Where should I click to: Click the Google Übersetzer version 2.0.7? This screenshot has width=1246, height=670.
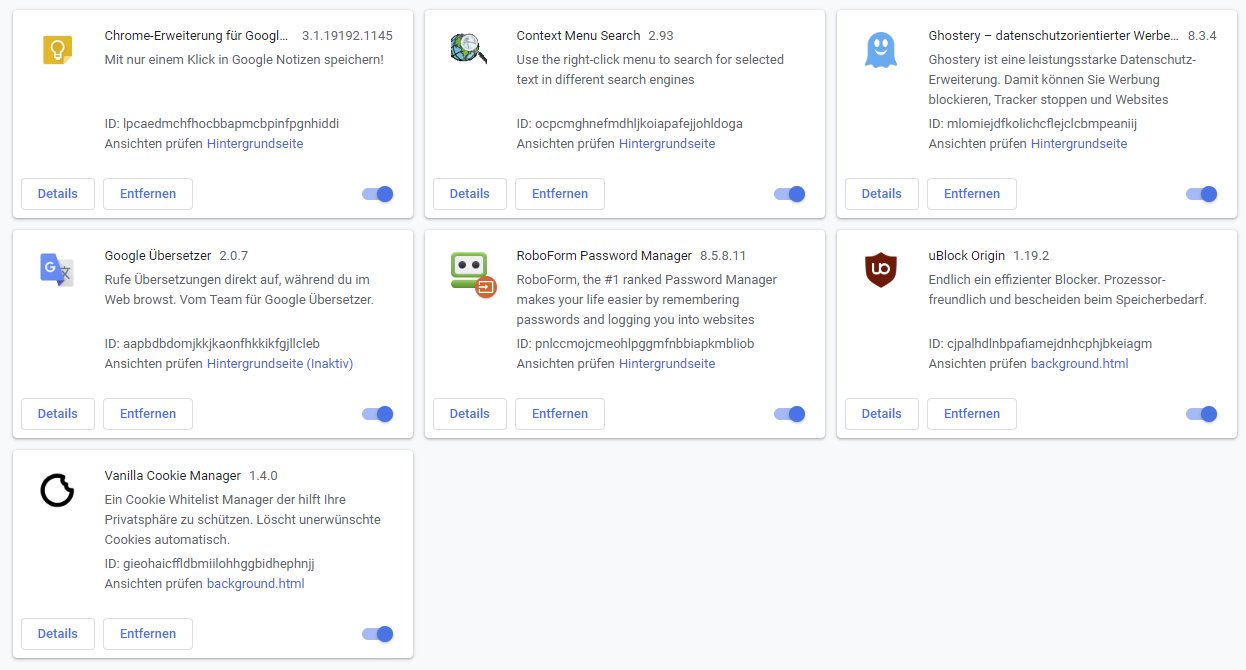232,256
